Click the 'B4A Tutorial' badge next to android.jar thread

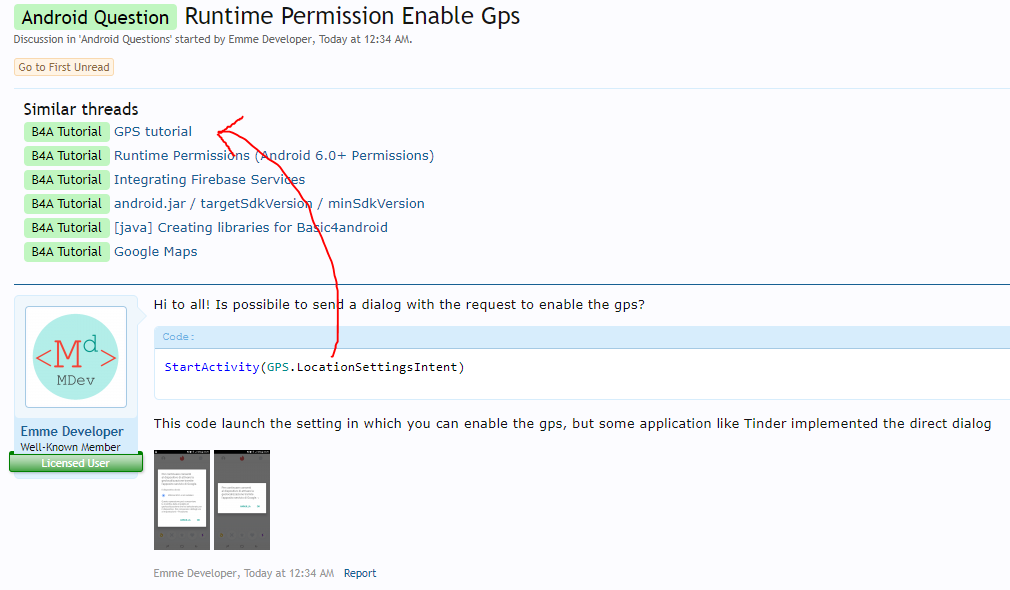click(x=66, y=203)
